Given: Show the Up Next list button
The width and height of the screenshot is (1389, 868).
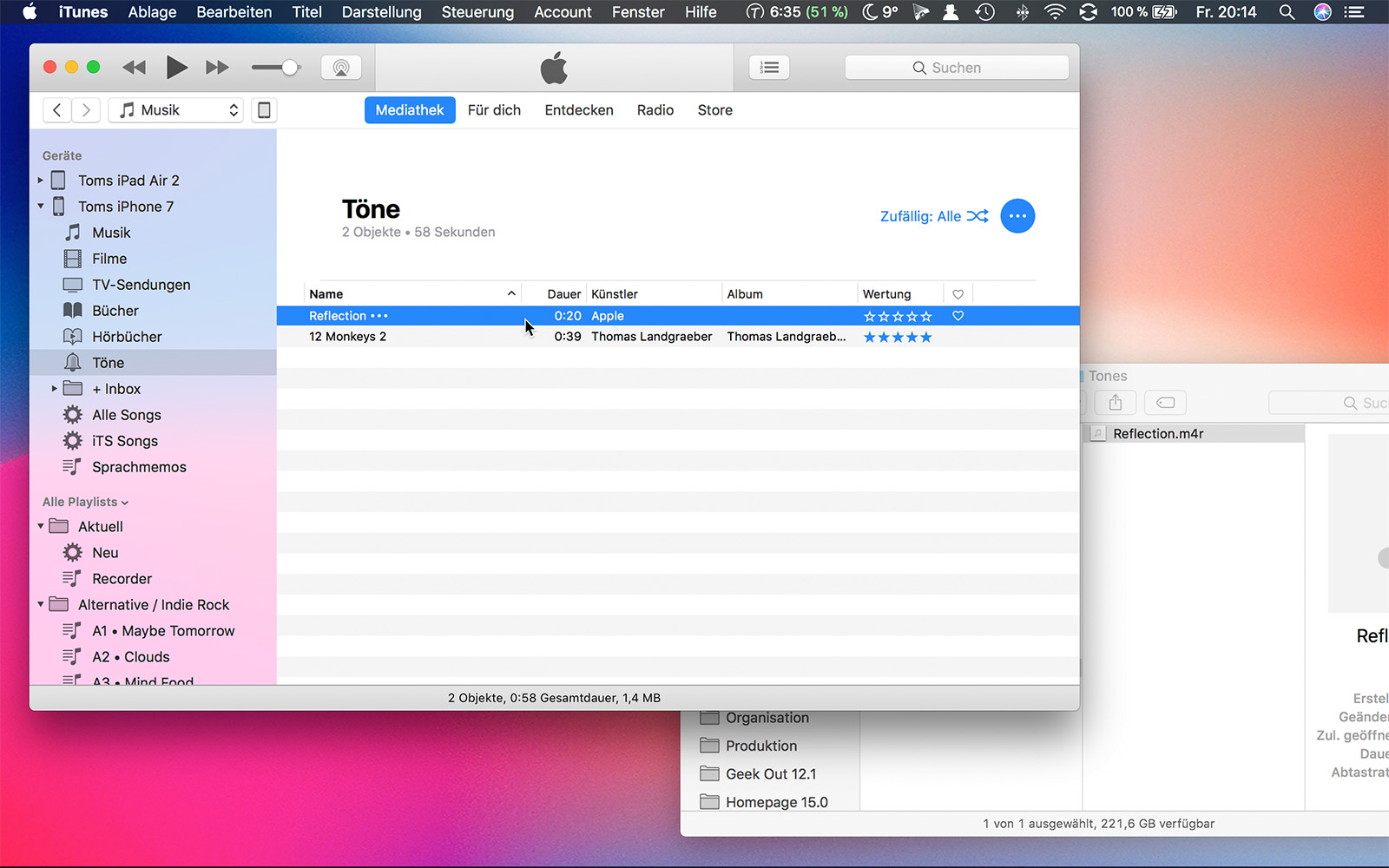Looking at the screenshot, I should 769,68.
